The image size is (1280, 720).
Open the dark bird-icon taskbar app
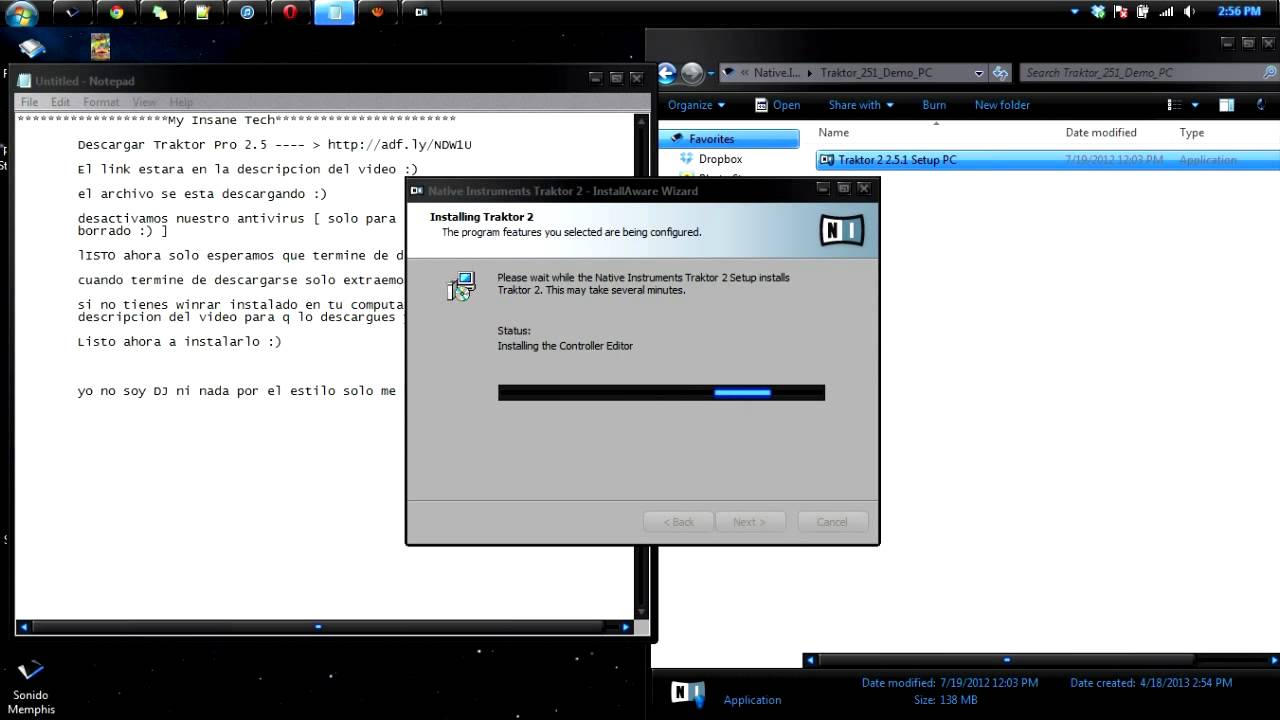click(73, 13)
